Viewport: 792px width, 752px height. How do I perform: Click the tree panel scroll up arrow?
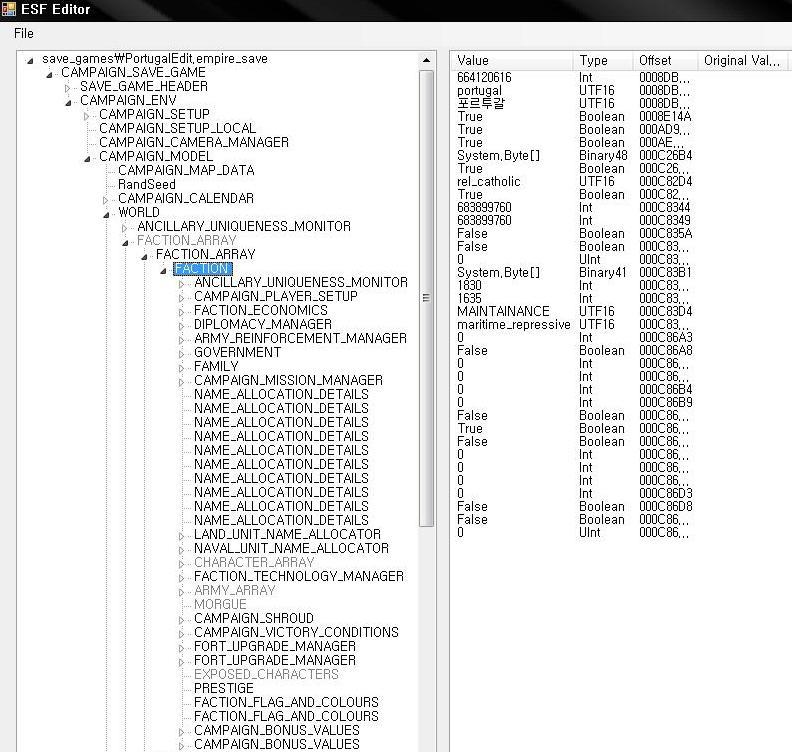427,61
